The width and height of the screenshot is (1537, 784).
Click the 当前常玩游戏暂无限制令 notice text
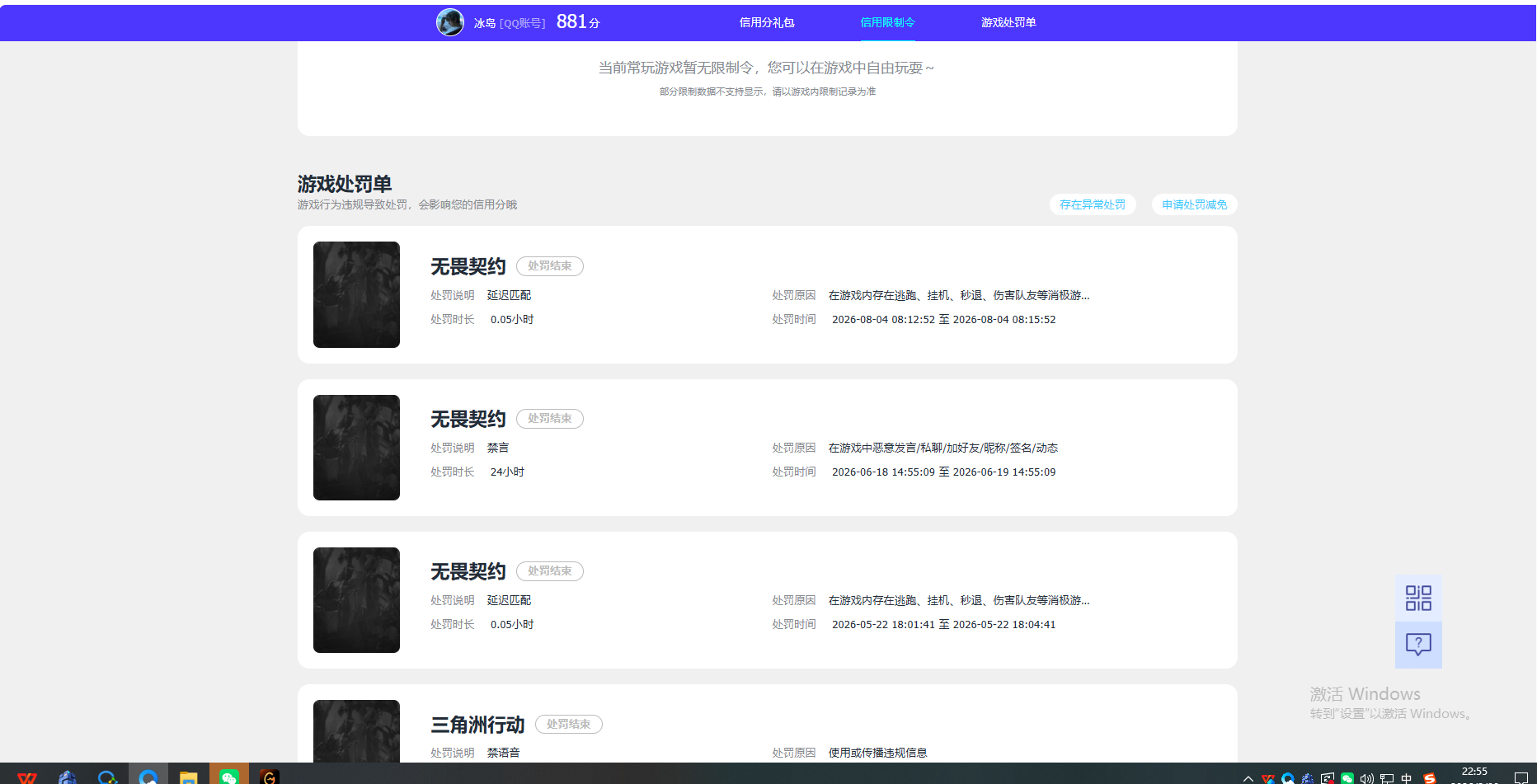point(767,68)
